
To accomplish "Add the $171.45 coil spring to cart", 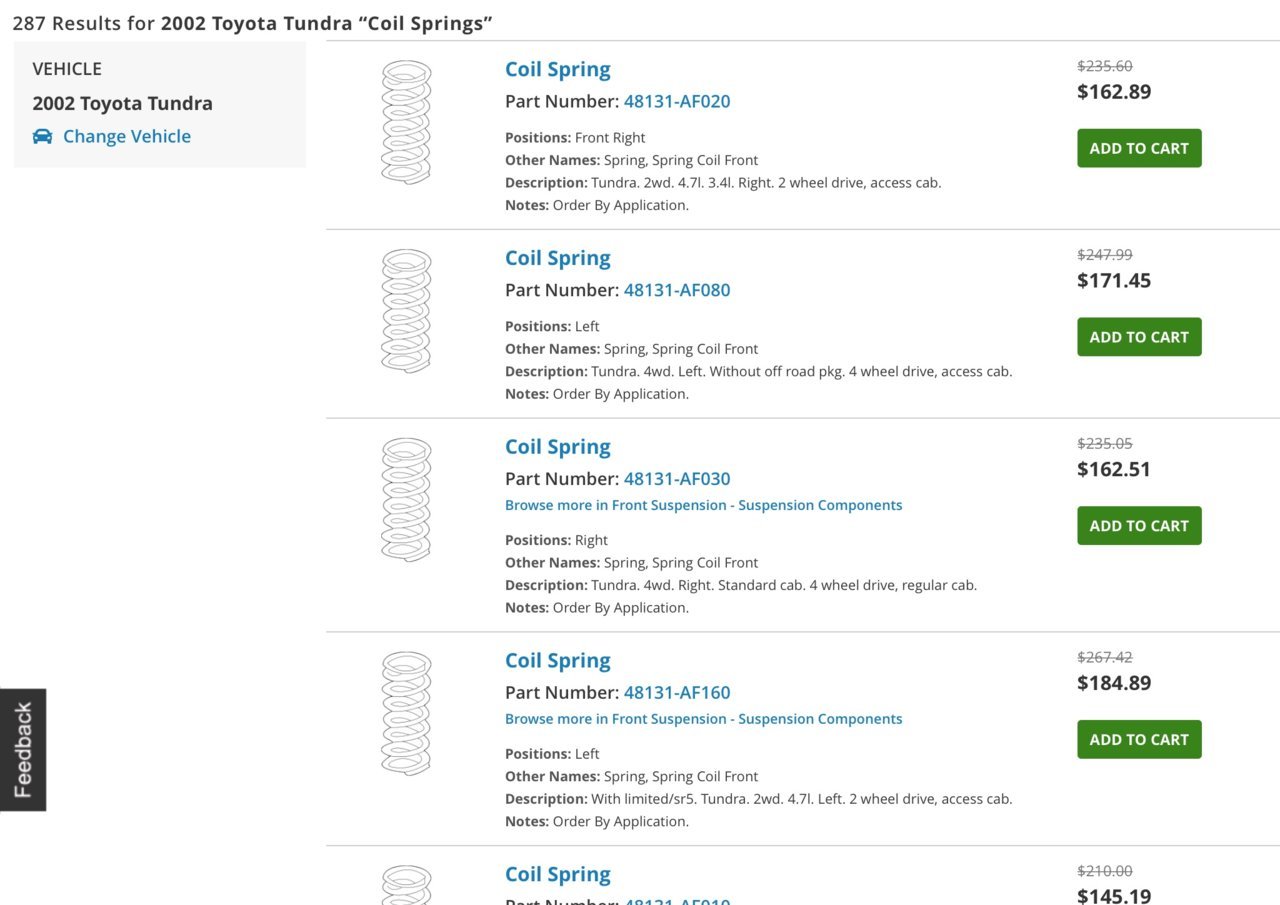I will [x=1139, y=337].
